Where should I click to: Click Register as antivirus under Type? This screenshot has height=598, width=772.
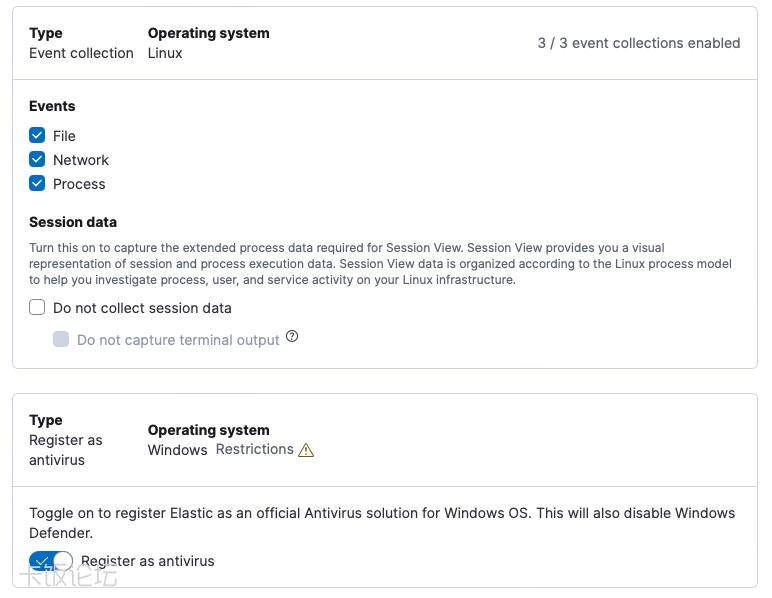pyautogui.click(x=66, y=450)
